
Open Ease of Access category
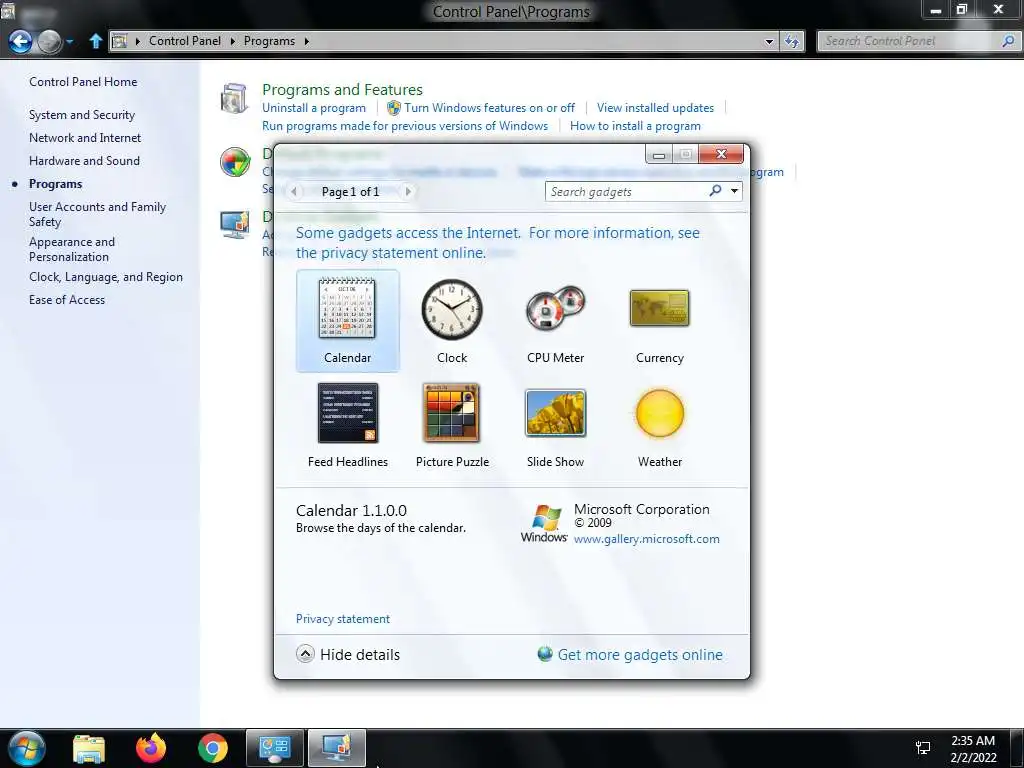click(x=67, y=300)
